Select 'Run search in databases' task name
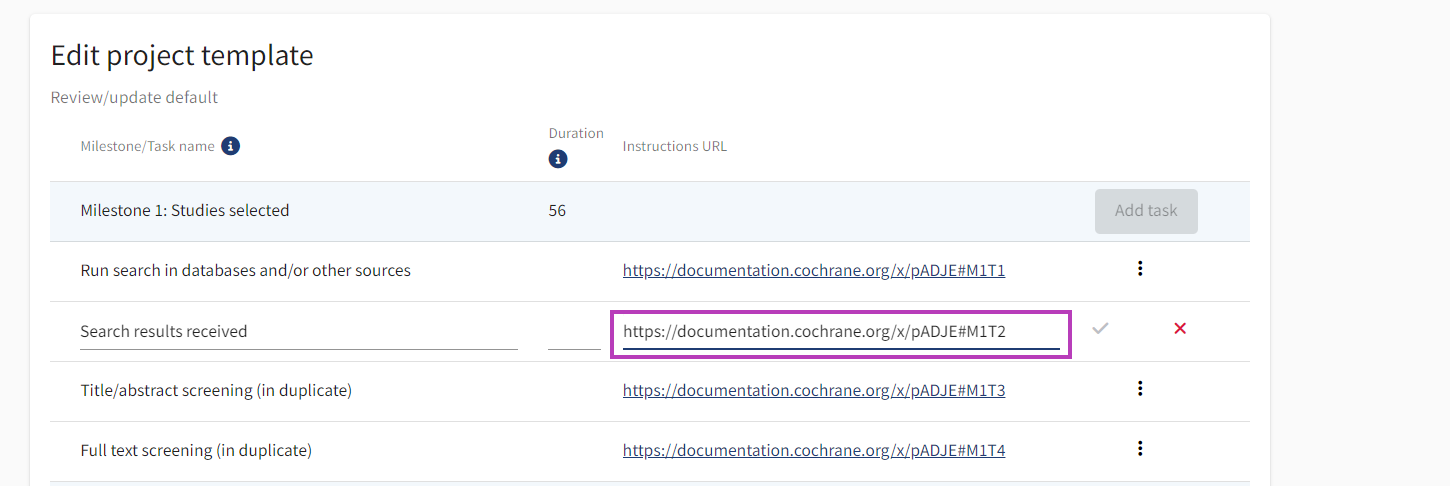1450x486 pixels. 245,270
